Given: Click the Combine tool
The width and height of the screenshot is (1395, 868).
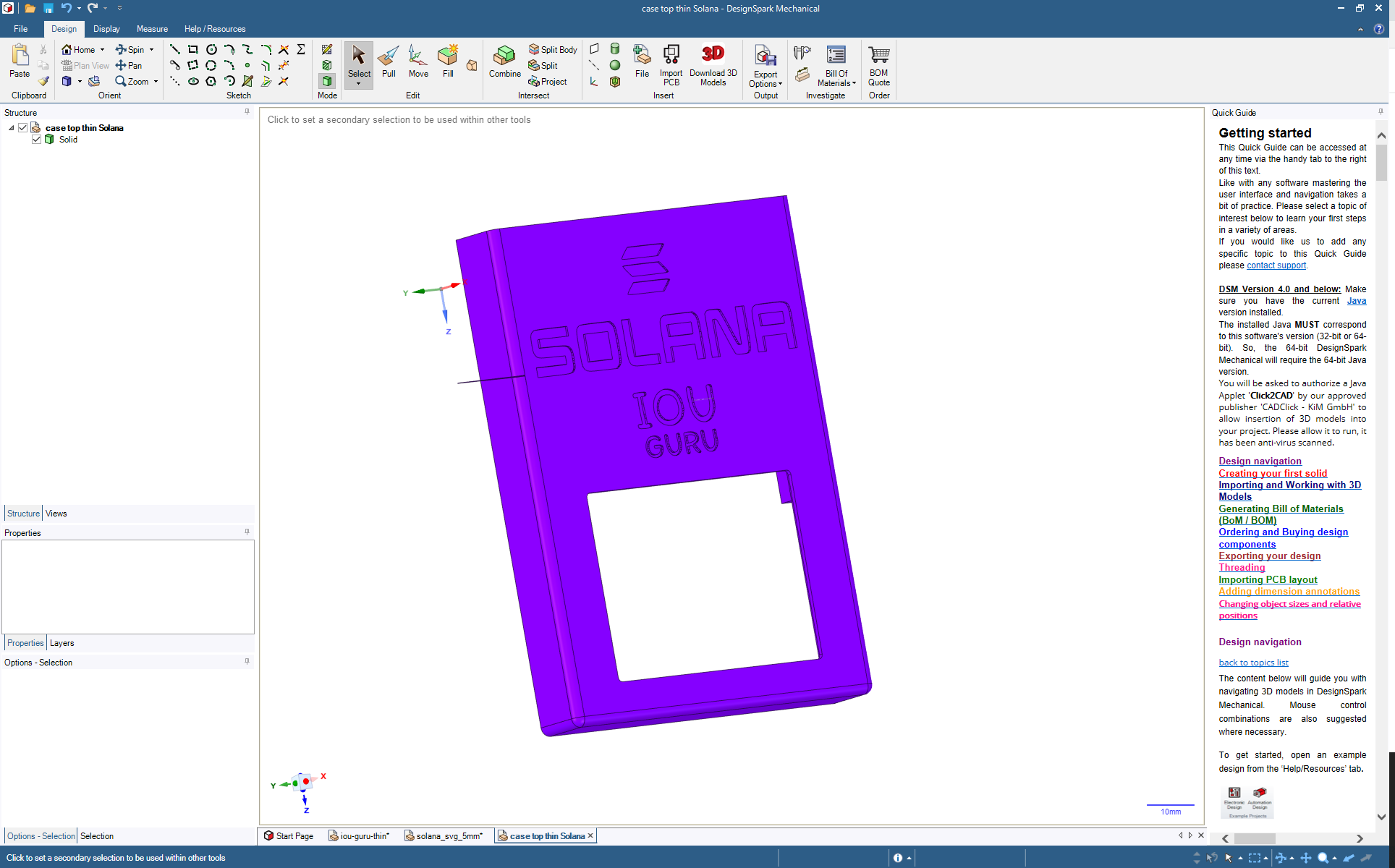Looking at the screenshot, I should [x=504, y=61].
